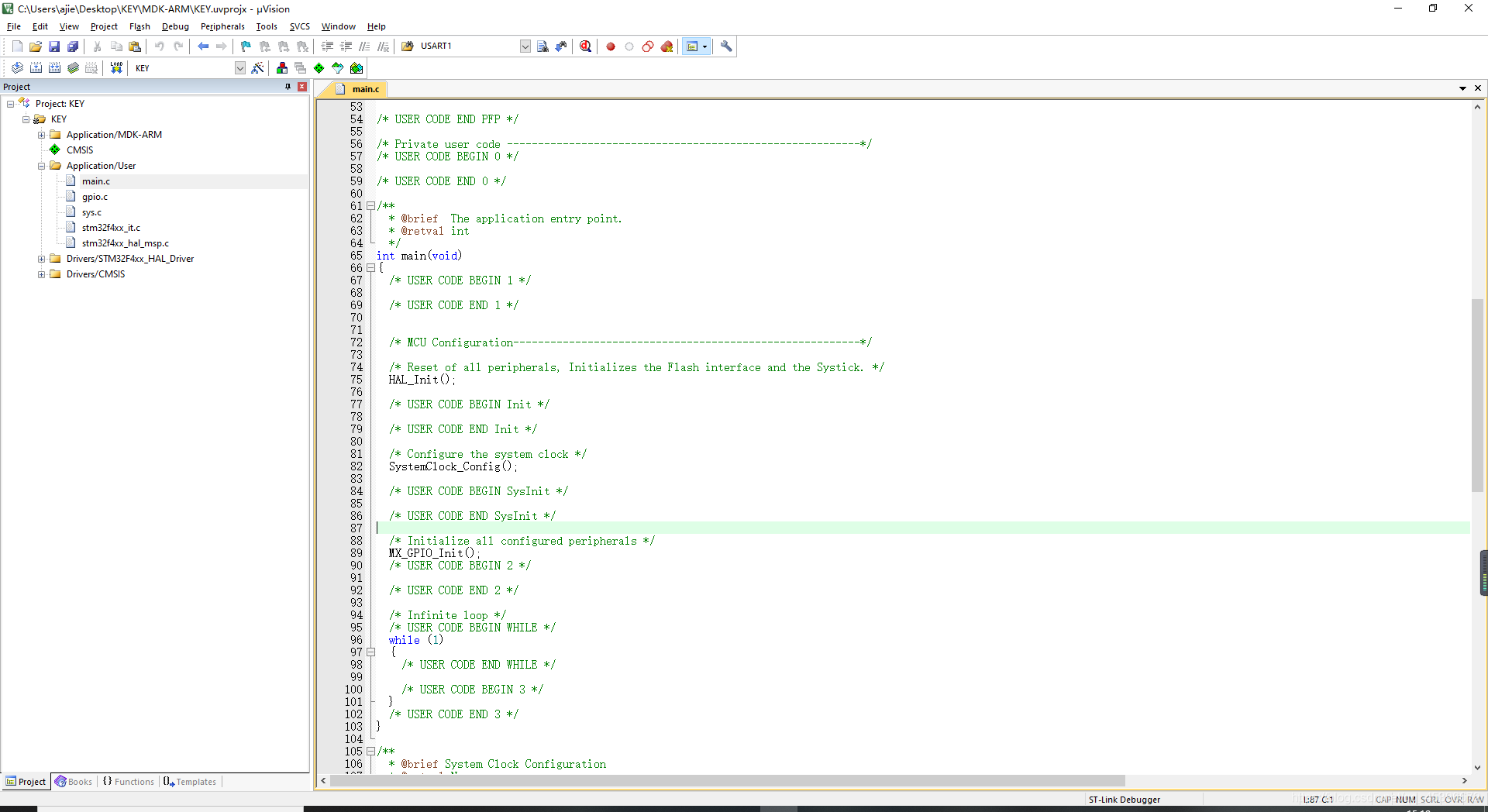Insert a bookmark with the flag icon
The height and width of the screenshot is (812, 1488).
[x=246, y=46]
